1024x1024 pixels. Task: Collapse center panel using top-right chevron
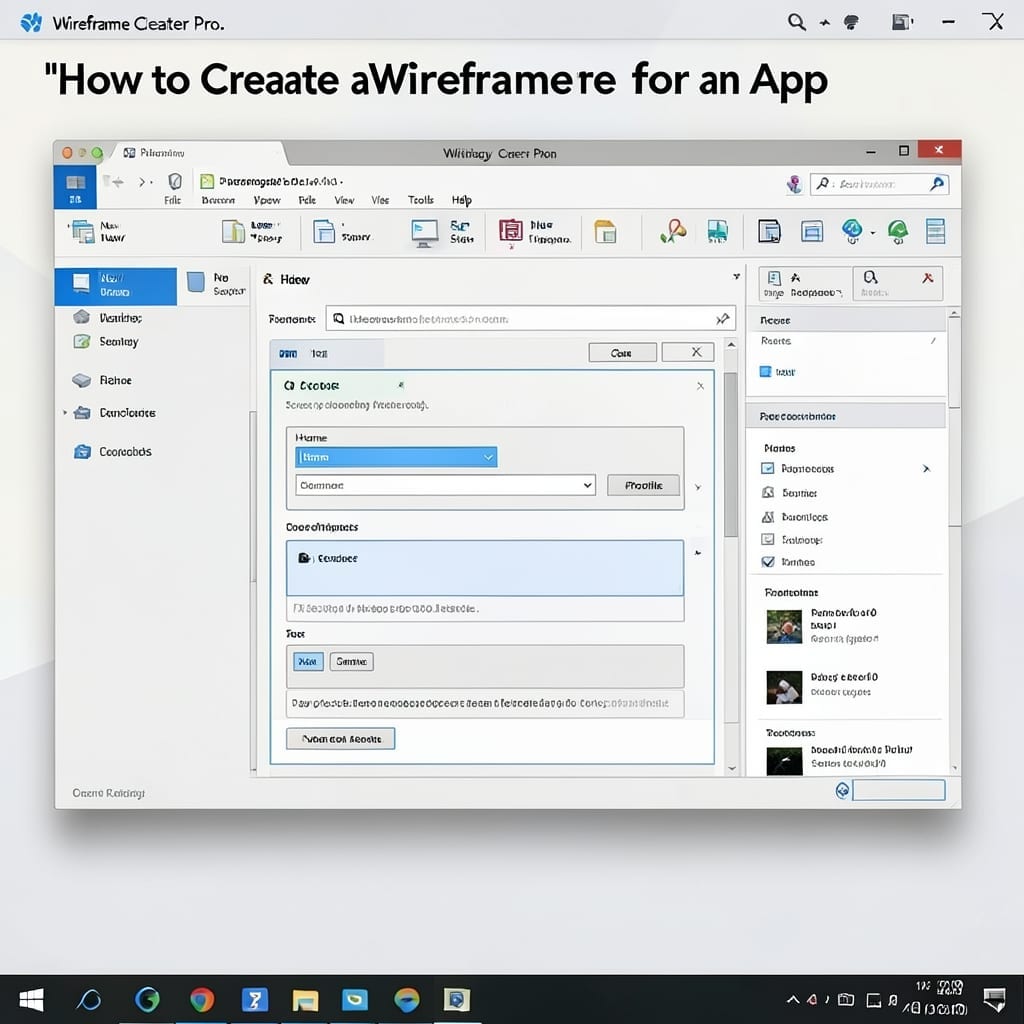[737, 276]
